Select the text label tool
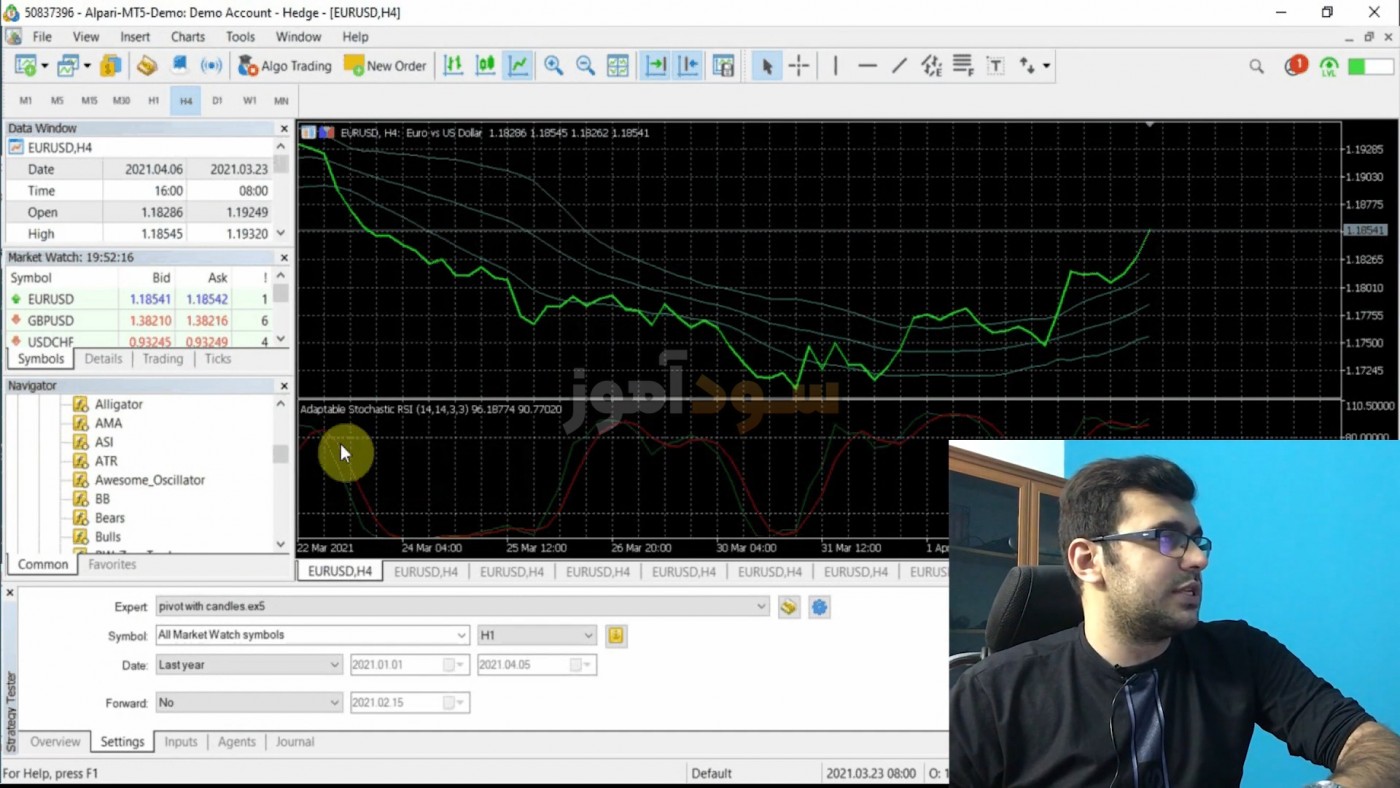The width and height of the screenshot is (1400, 788). pos(995,66)
